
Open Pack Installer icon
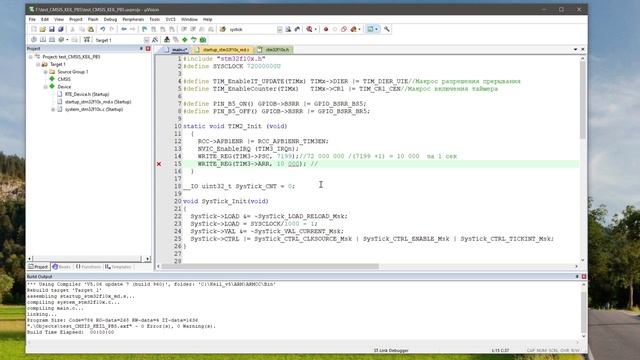pos(203,40)
